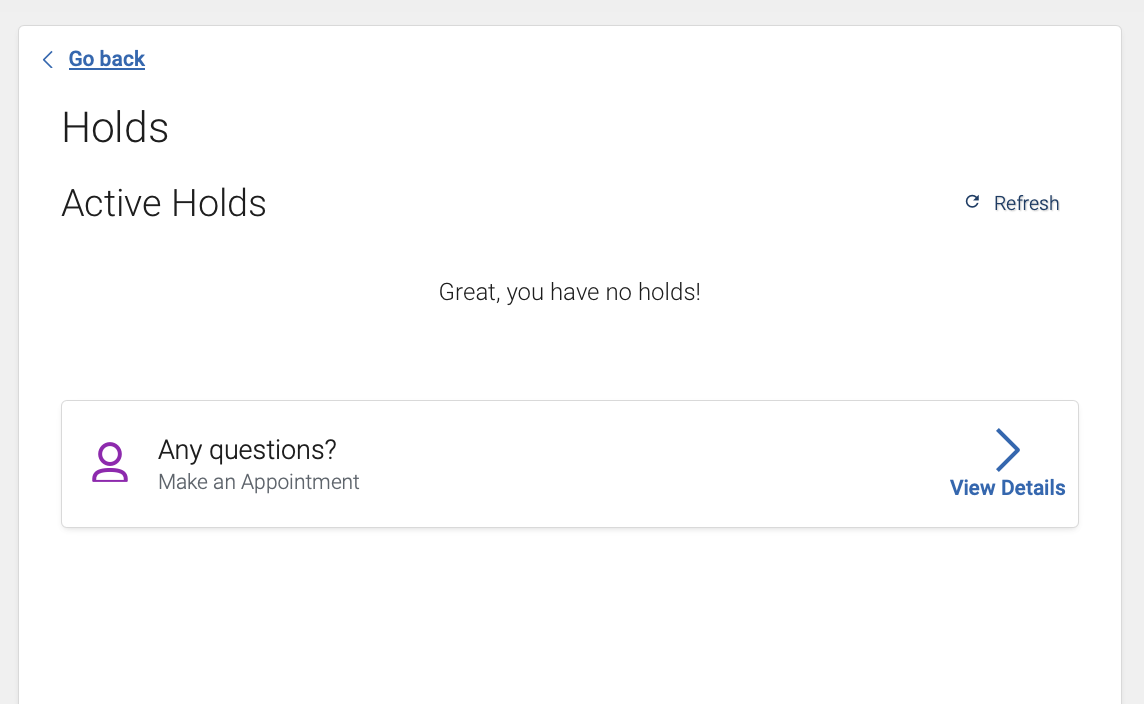
Task: Follow the Go back link
Action: click(x=107, y=58)
